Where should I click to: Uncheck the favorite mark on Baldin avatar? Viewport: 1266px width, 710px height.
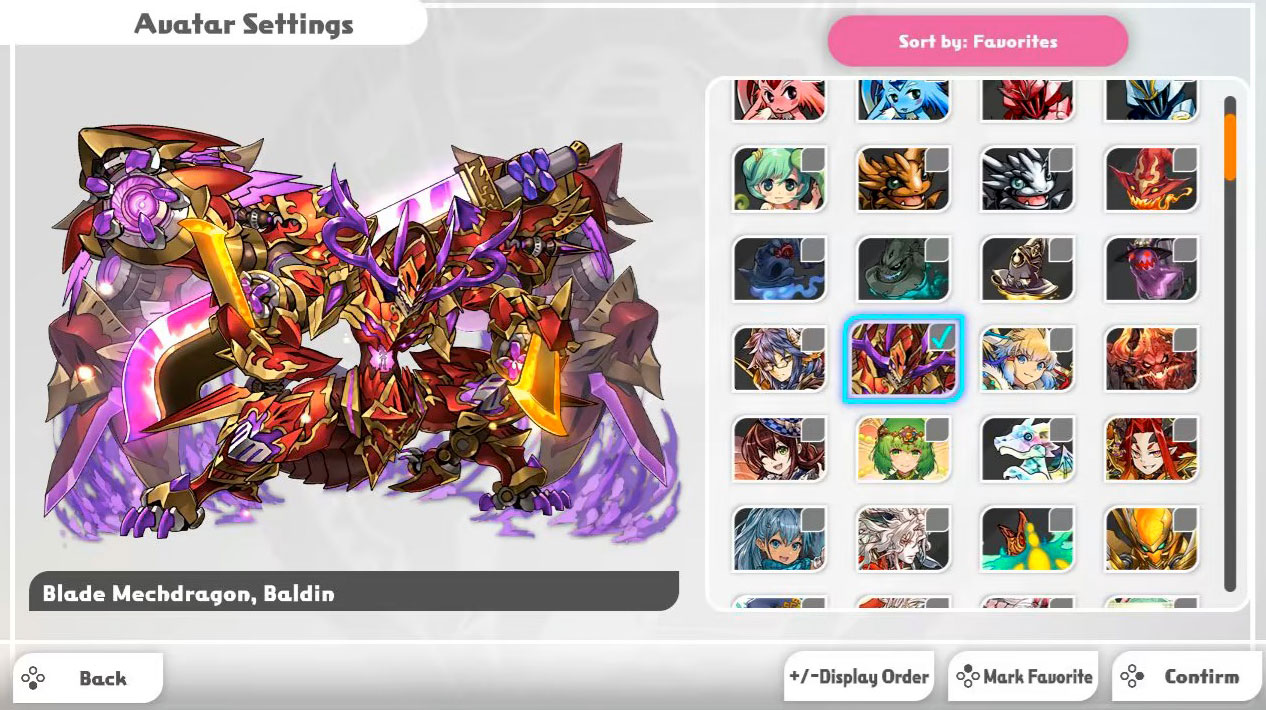pyautogui.click(x=941, y=339)
